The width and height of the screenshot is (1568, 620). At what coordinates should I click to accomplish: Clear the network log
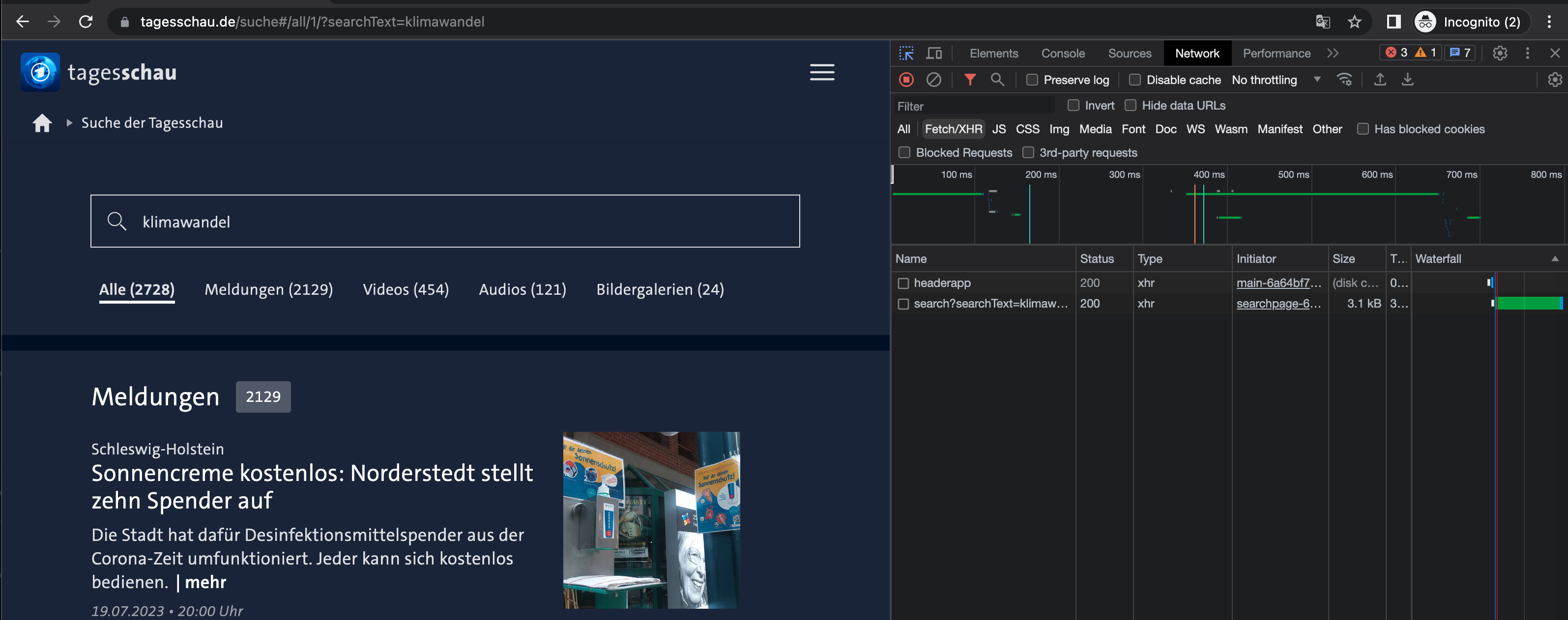pos(933,80)
